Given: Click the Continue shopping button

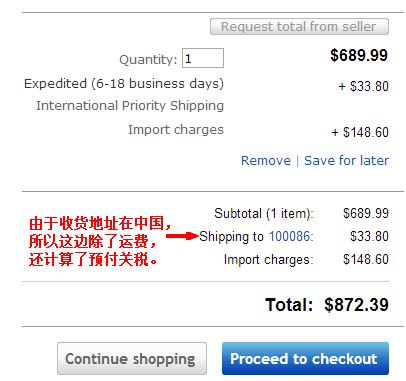Looking at the screenshot, I should (132, 359).
